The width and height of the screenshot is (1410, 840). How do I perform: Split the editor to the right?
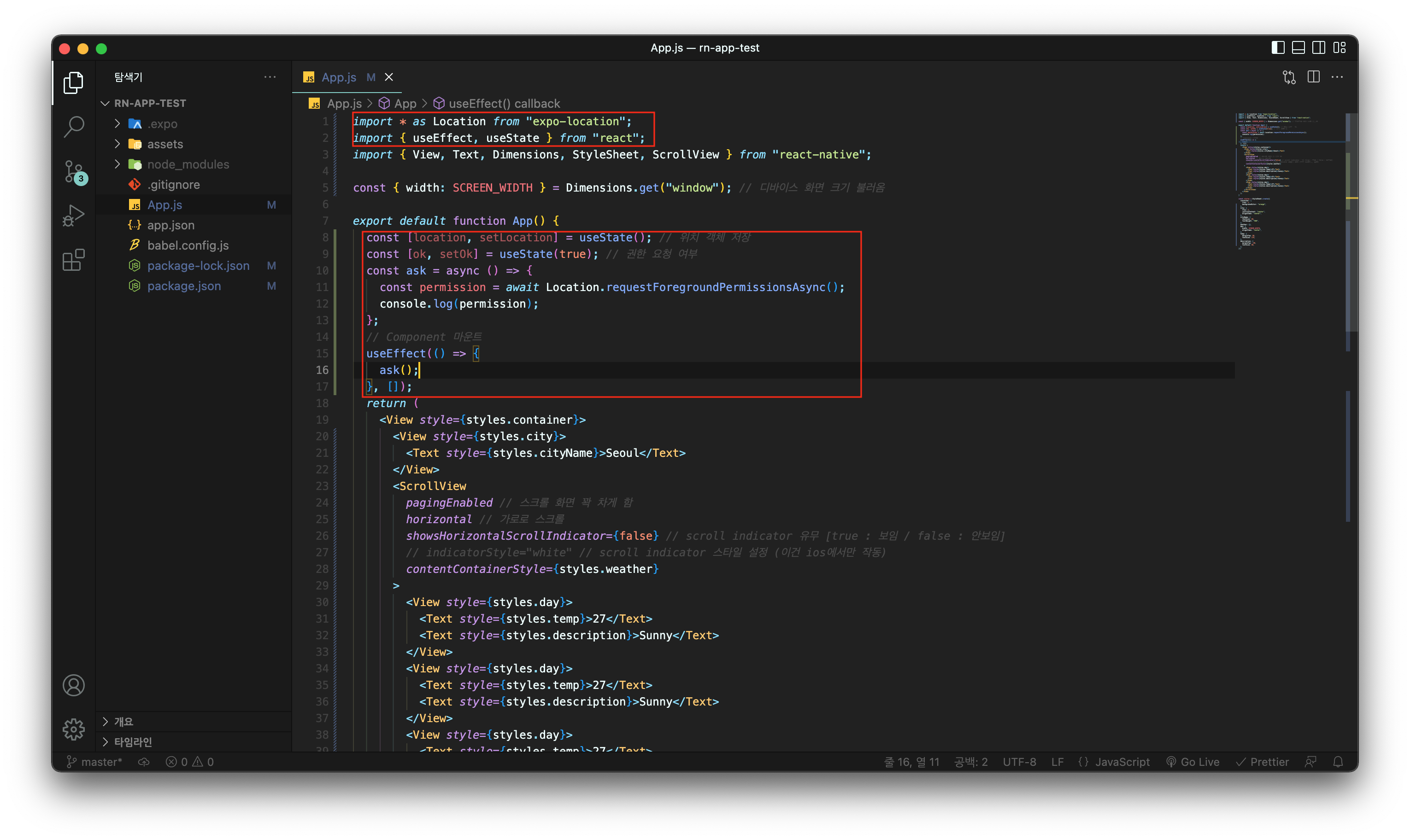point(1313,77)
